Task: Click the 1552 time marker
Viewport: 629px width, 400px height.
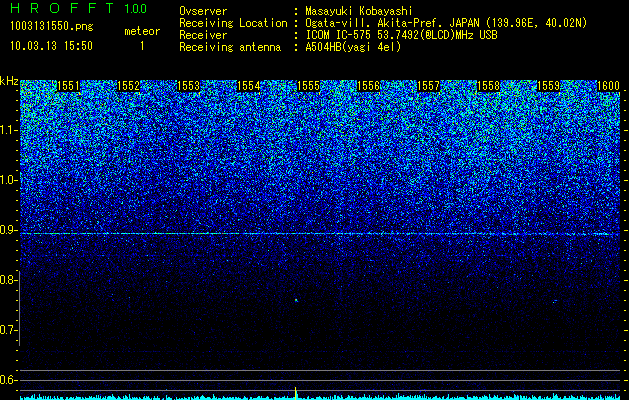Action: point(128,86)
